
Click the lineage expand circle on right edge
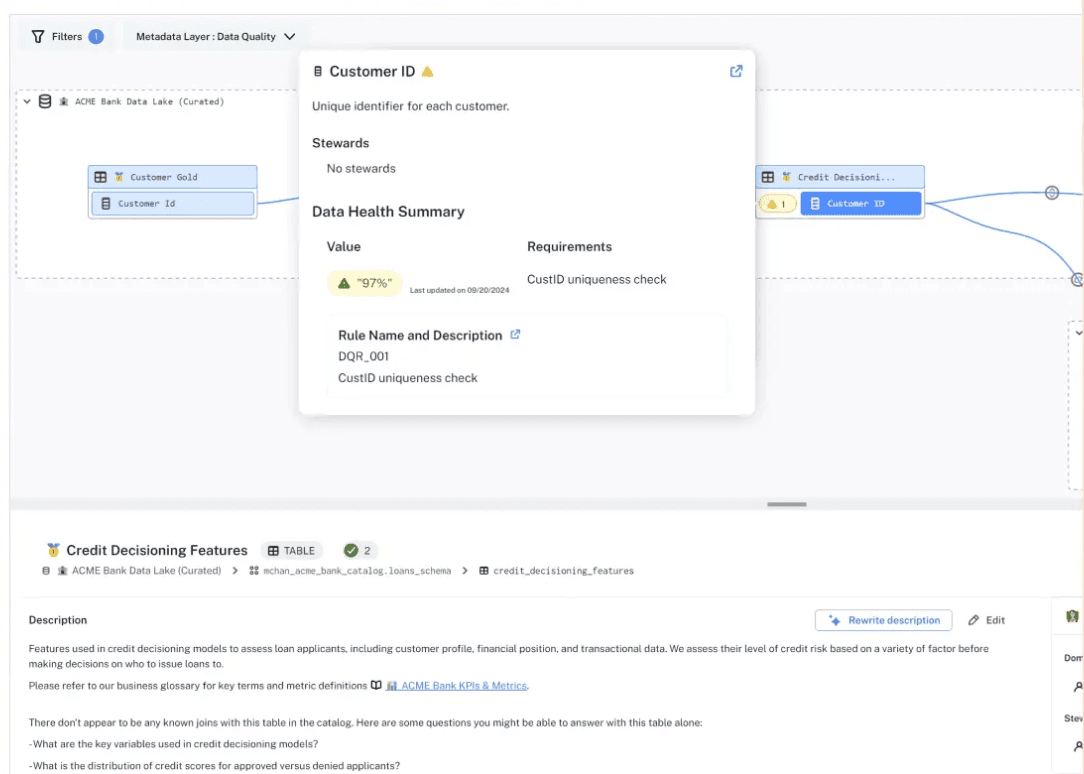click(x=1051, y=192)
